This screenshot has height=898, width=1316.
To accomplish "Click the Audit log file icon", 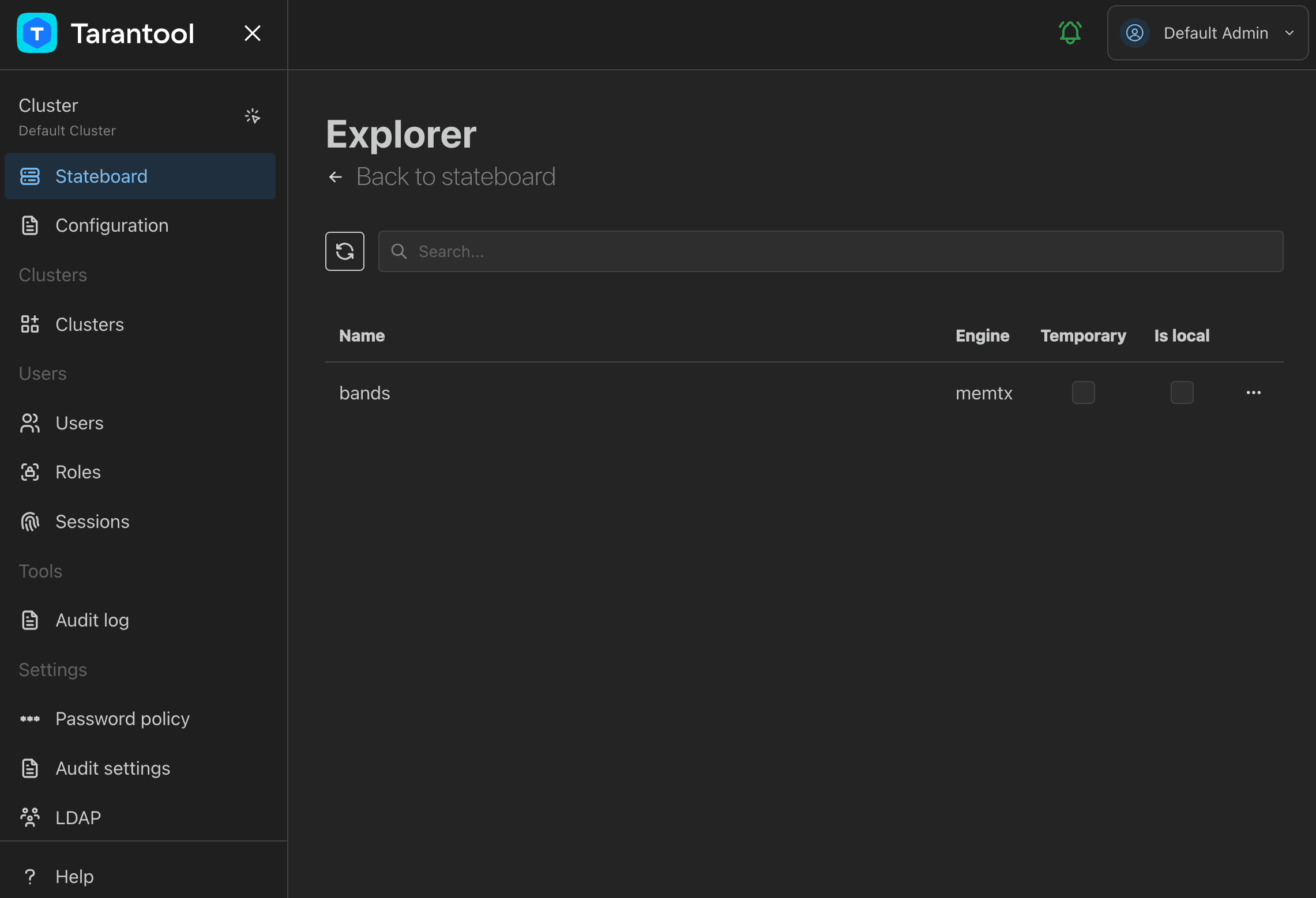I will (30, 620).
